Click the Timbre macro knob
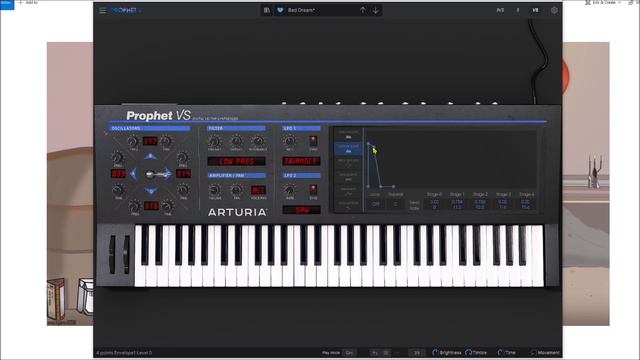Viewport: 640px width, 360px height. (x=468, y=353)
